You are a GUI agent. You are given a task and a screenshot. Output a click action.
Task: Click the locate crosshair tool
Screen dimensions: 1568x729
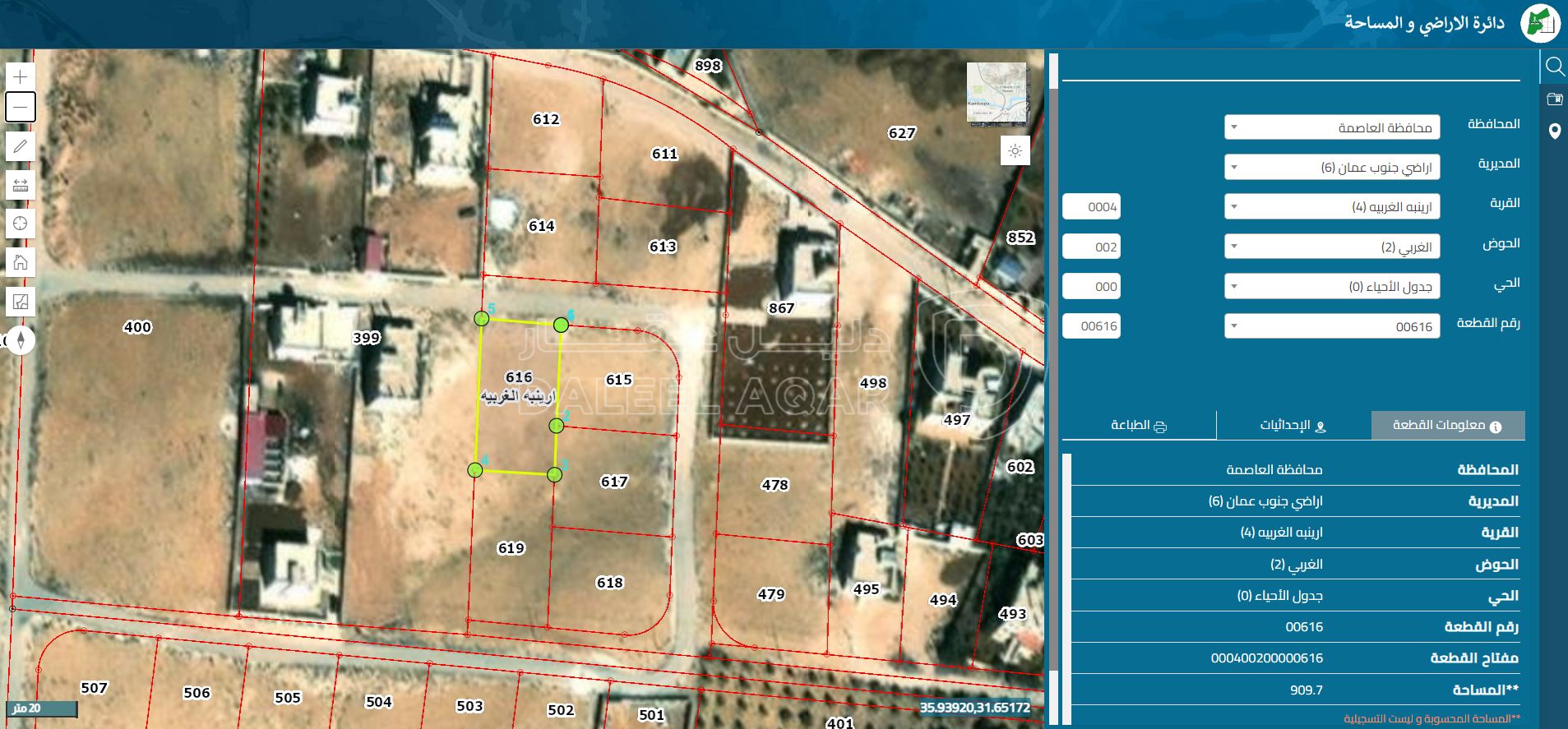tap(21, 224)
